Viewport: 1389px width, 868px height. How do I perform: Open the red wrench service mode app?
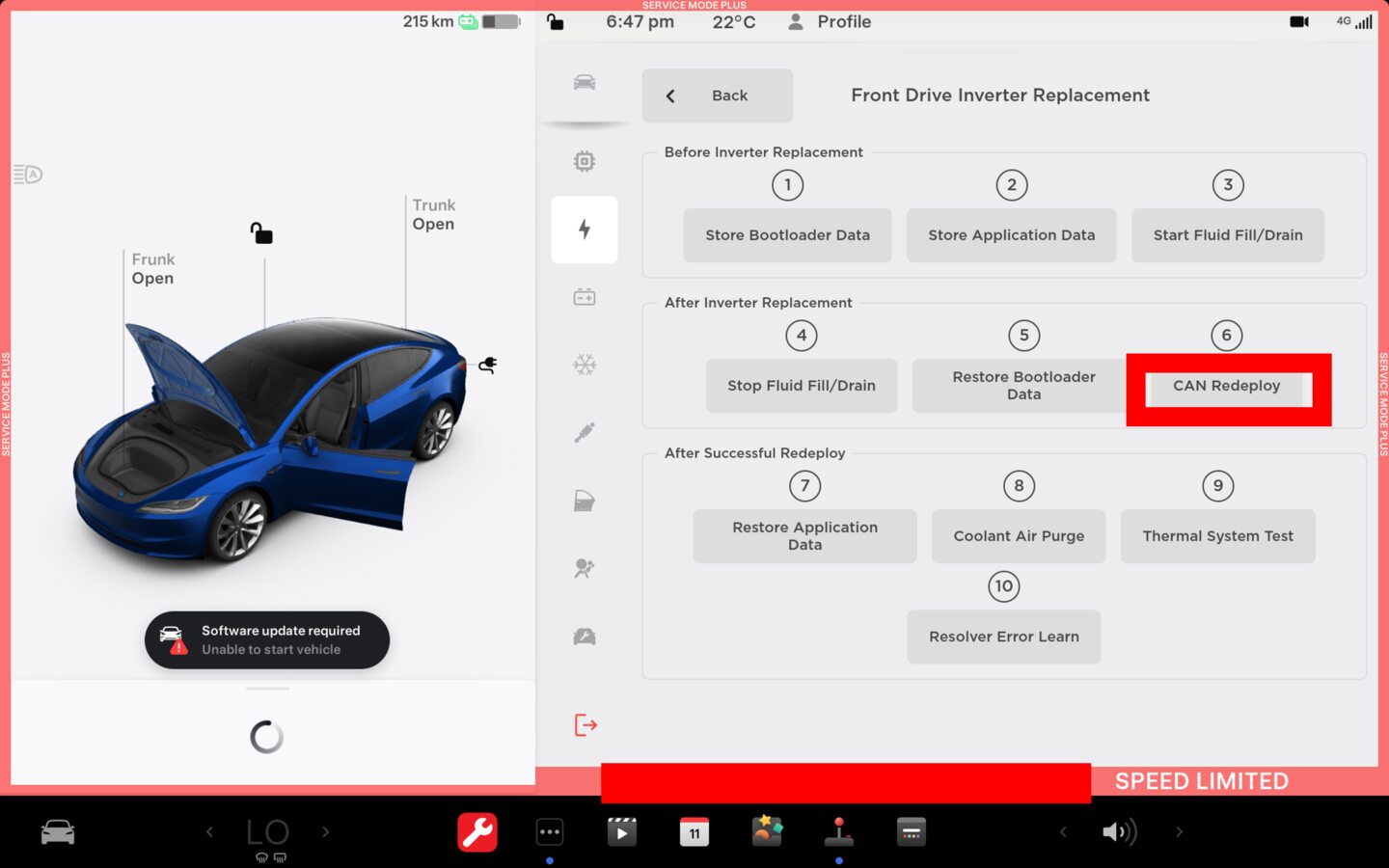477,831
